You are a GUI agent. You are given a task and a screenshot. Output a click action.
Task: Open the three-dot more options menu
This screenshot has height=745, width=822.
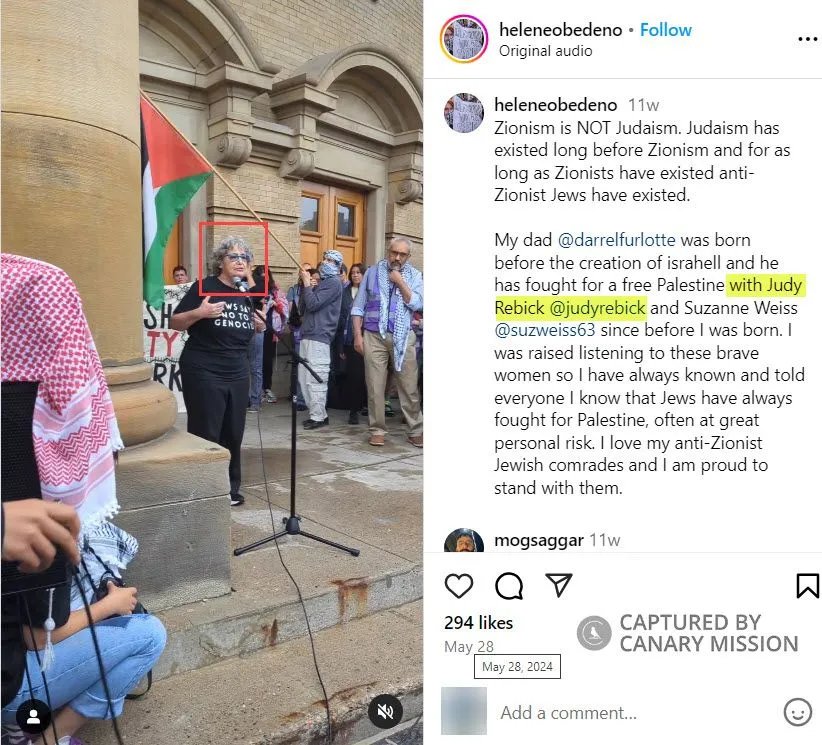pyautogui.click(x=807, y=39)
